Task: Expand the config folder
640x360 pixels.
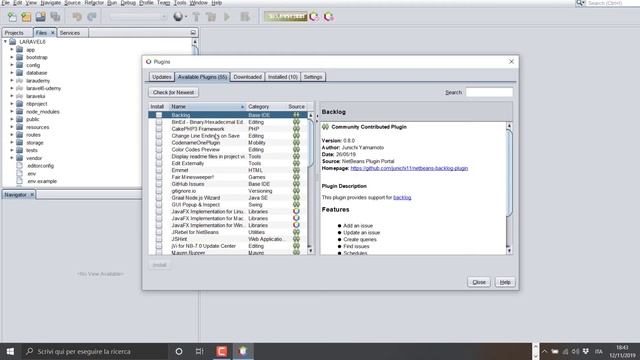Action: tap(12, 65)
